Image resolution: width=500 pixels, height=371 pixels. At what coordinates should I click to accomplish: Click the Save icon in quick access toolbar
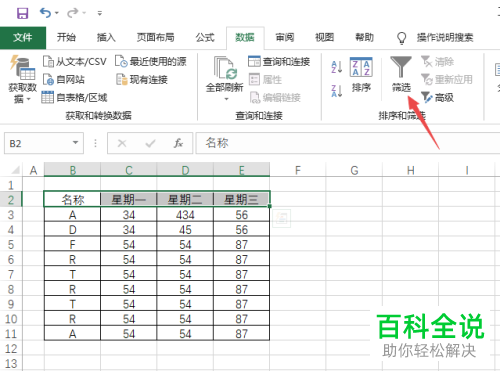coord(23,13)
